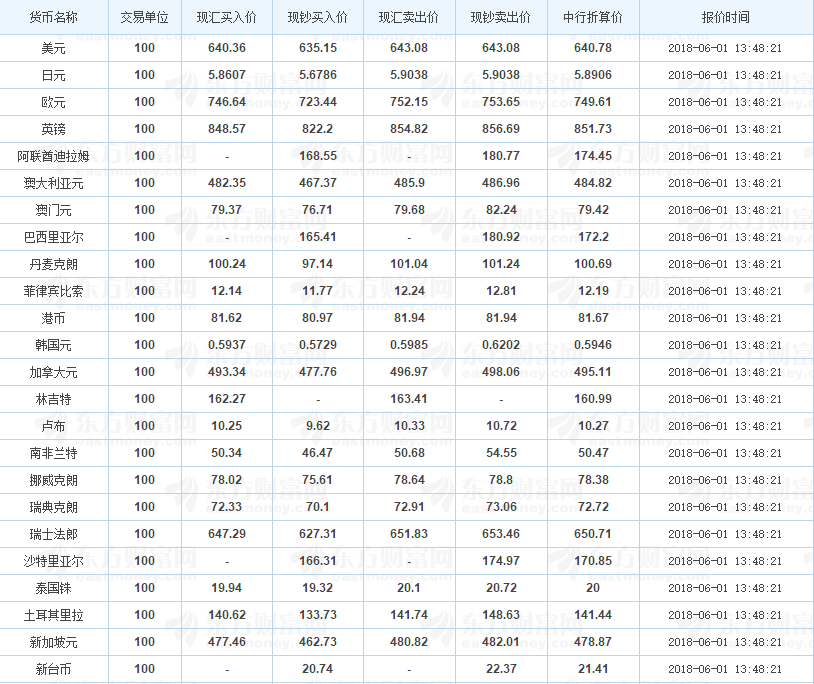Select 阿联酋迪拉姆 in the currency list
814x684 pixels.
pyautogui.click(x=53, y=156)
